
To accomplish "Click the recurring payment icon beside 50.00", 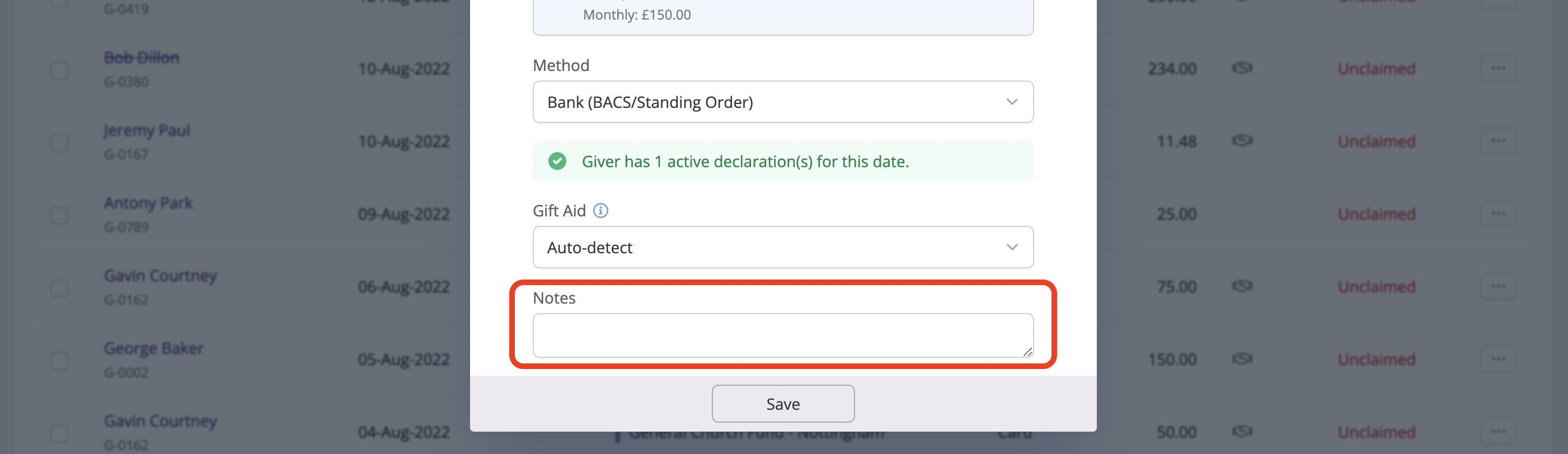I will click(1242, 432).
